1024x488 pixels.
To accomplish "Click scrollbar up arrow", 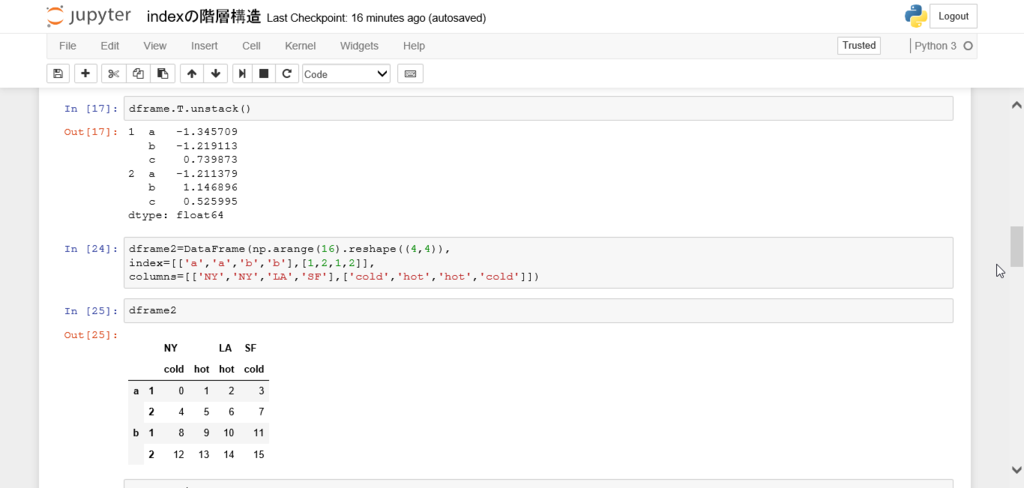I will 1016,105.
